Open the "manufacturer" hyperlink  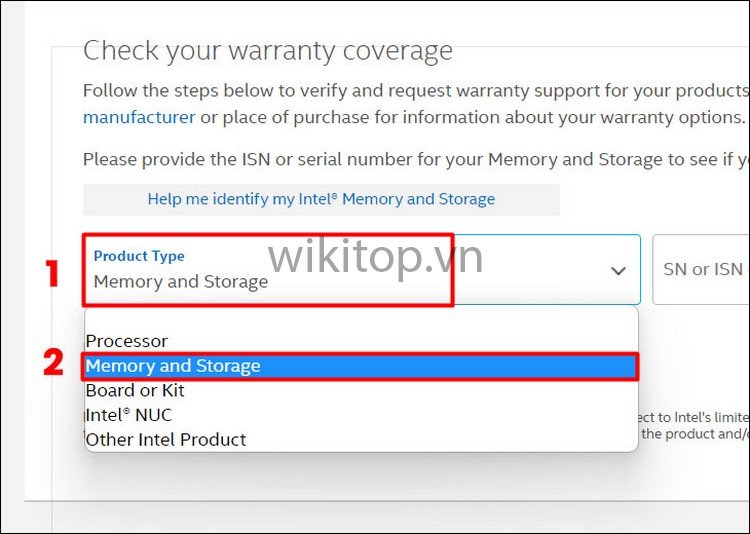click(x=139, y=117)
